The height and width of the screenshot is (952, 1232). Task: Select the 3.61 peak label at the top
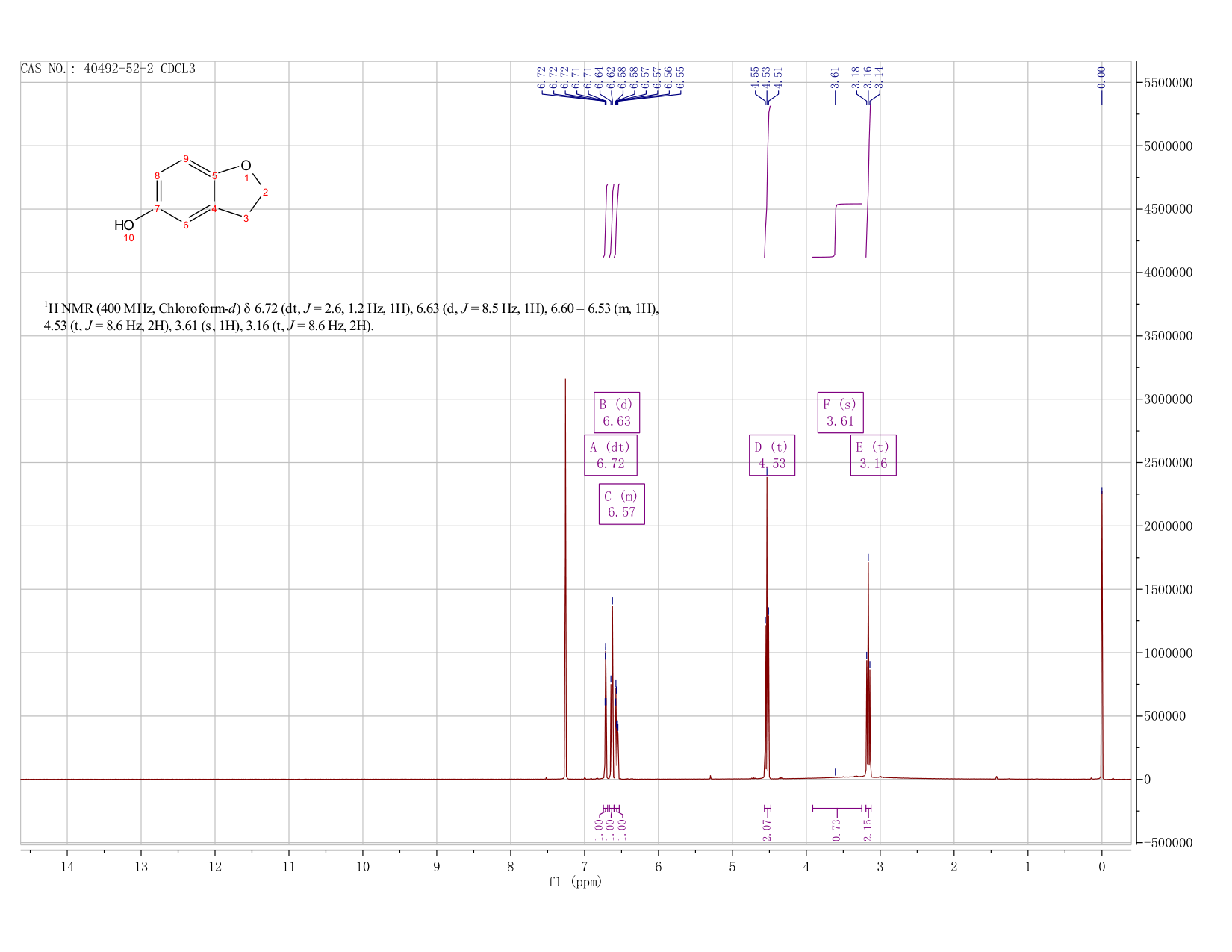click(836, 76)
